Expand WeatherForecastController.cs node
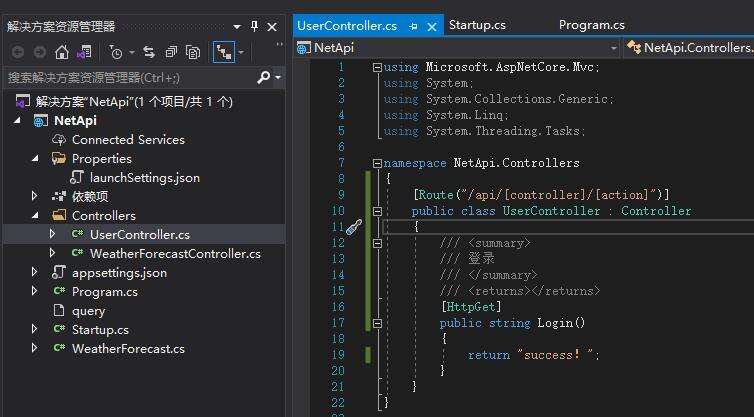Viewport: 754px width, 417px height. (x=52, y=253)
